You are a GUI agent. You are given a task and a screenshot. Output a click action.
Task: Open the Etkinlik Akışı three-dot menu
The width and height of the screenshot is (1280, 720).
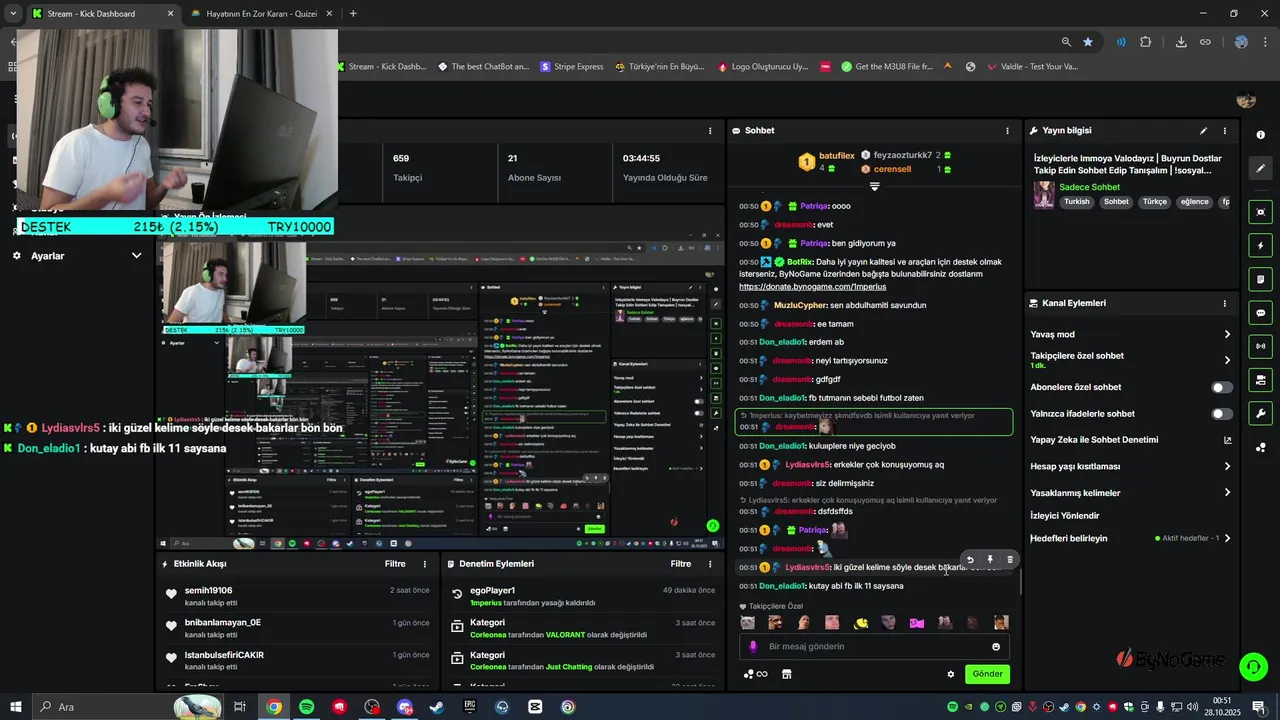[x=425, y=564]
